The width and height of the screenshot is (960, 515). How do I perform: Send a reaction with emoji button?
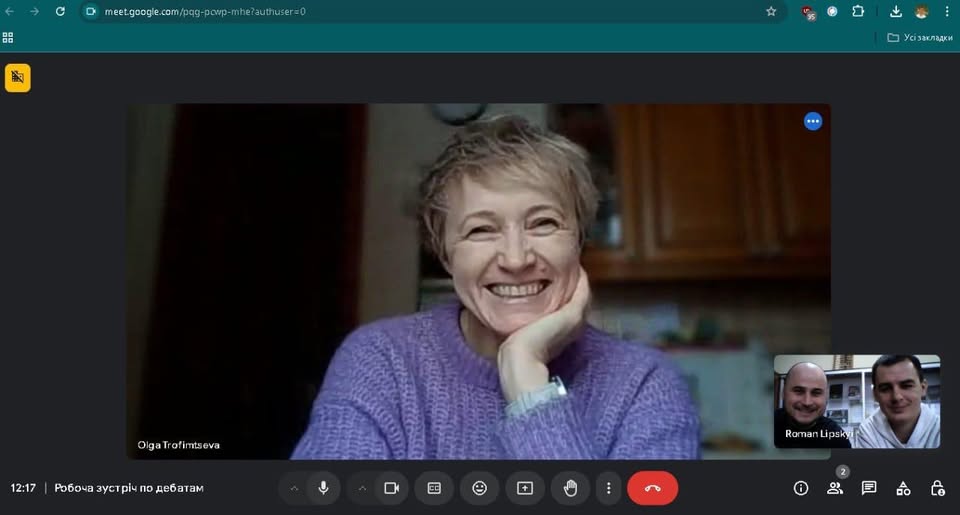point(479,488)
